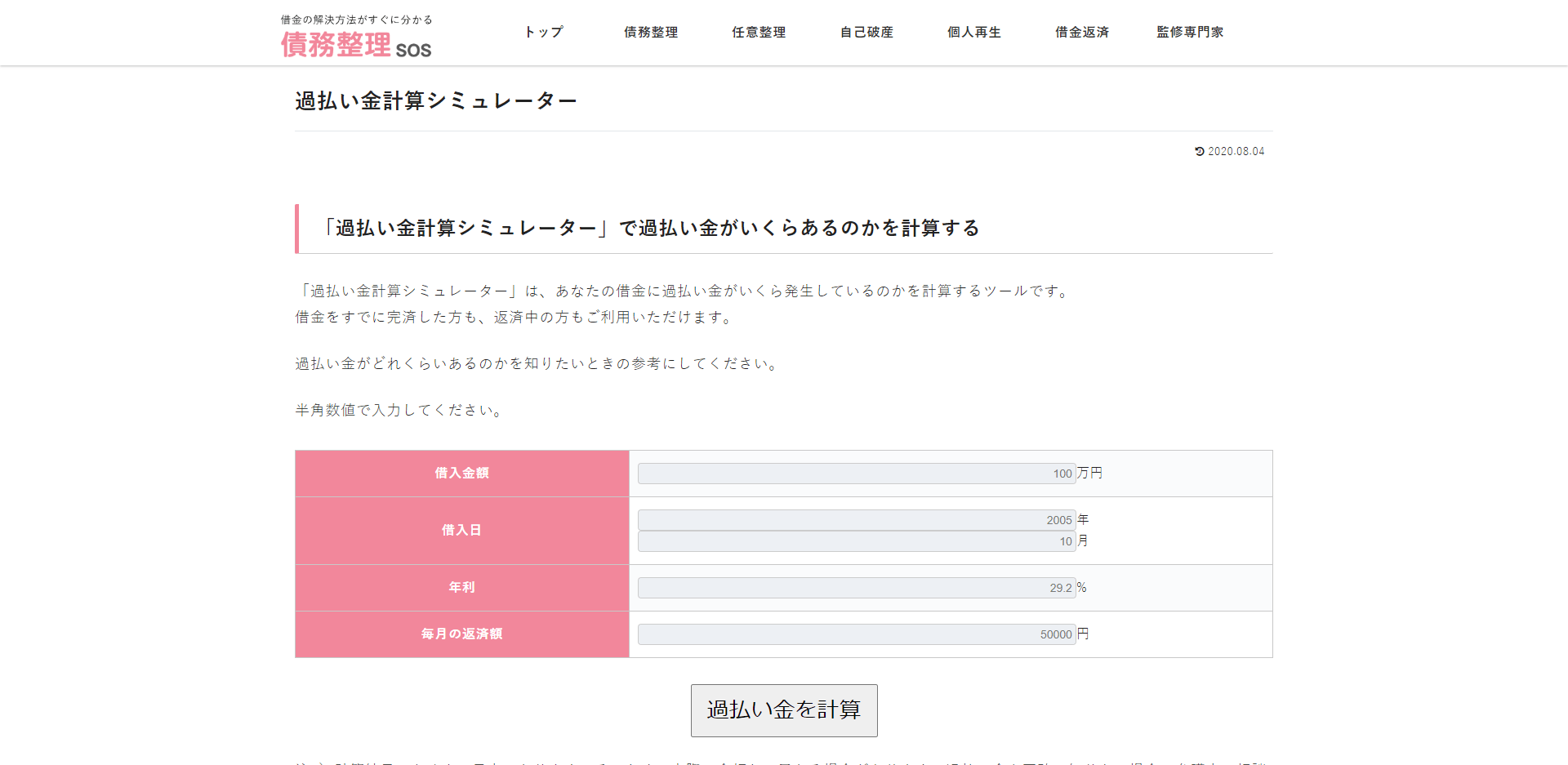Image resolution: width=1568 pixels, height=765 pixels.
Task: Click the 毎月の返済額 label cell
Action: click(x=461, y=634)
